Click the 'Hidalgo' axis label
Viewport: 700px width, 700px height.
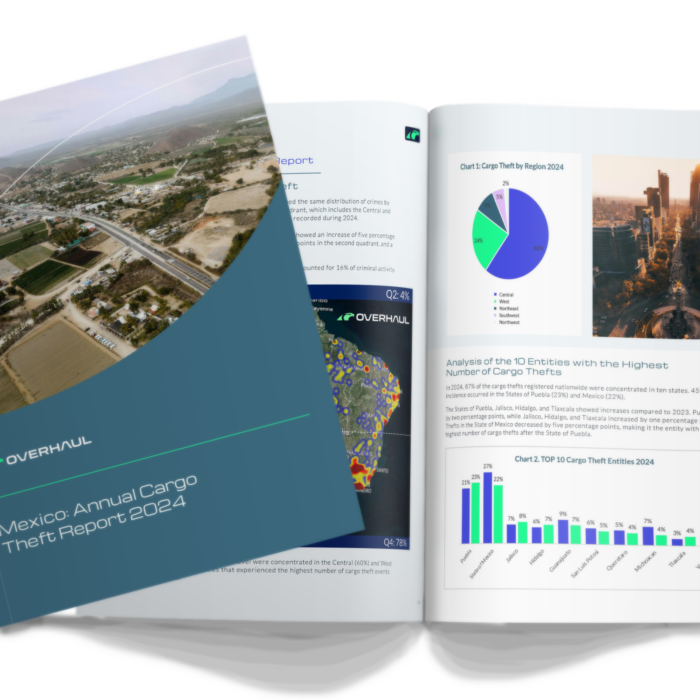[537, 557]
